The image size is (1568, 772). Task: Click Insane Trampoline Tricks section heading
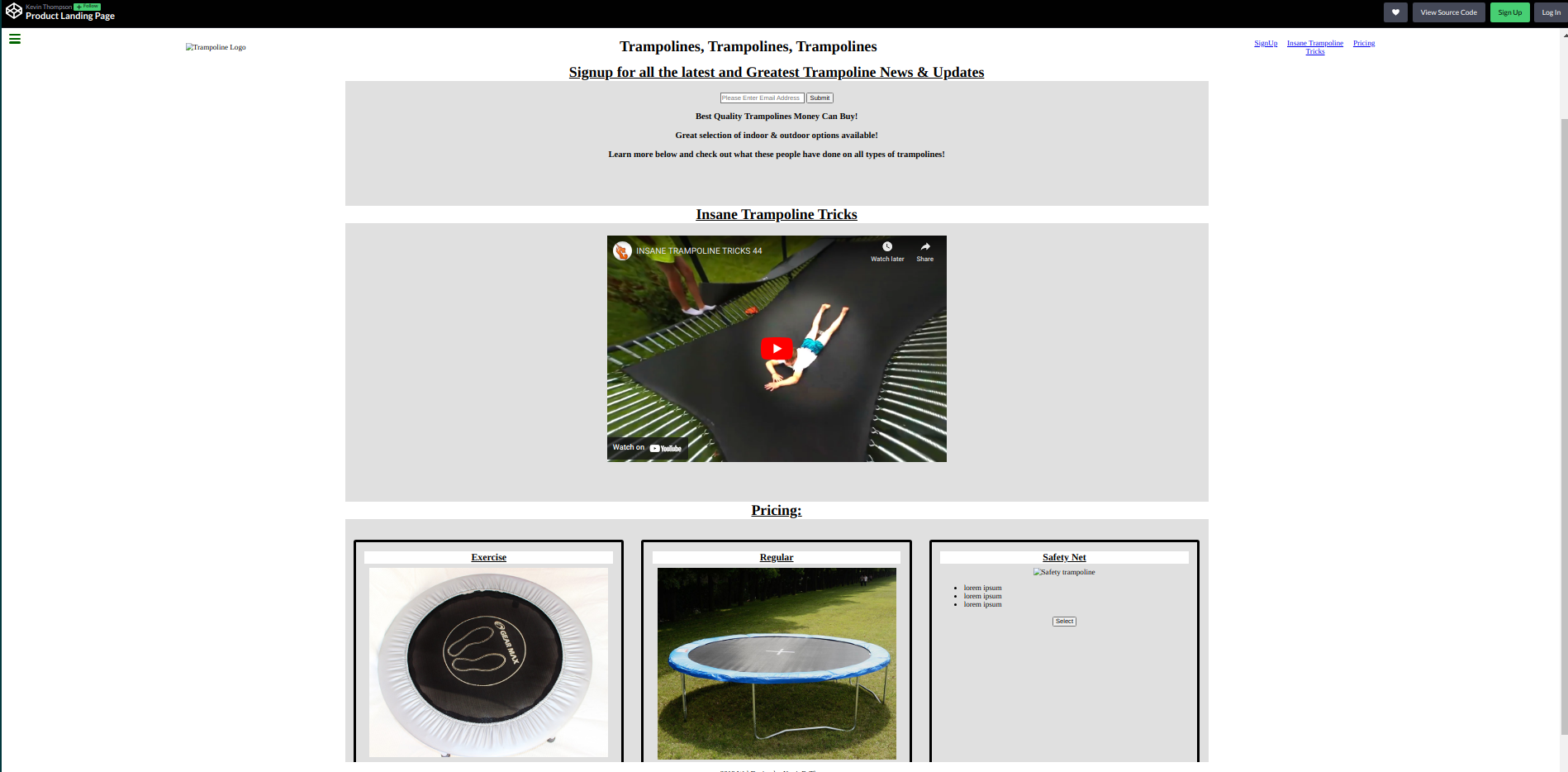[777, 214]
